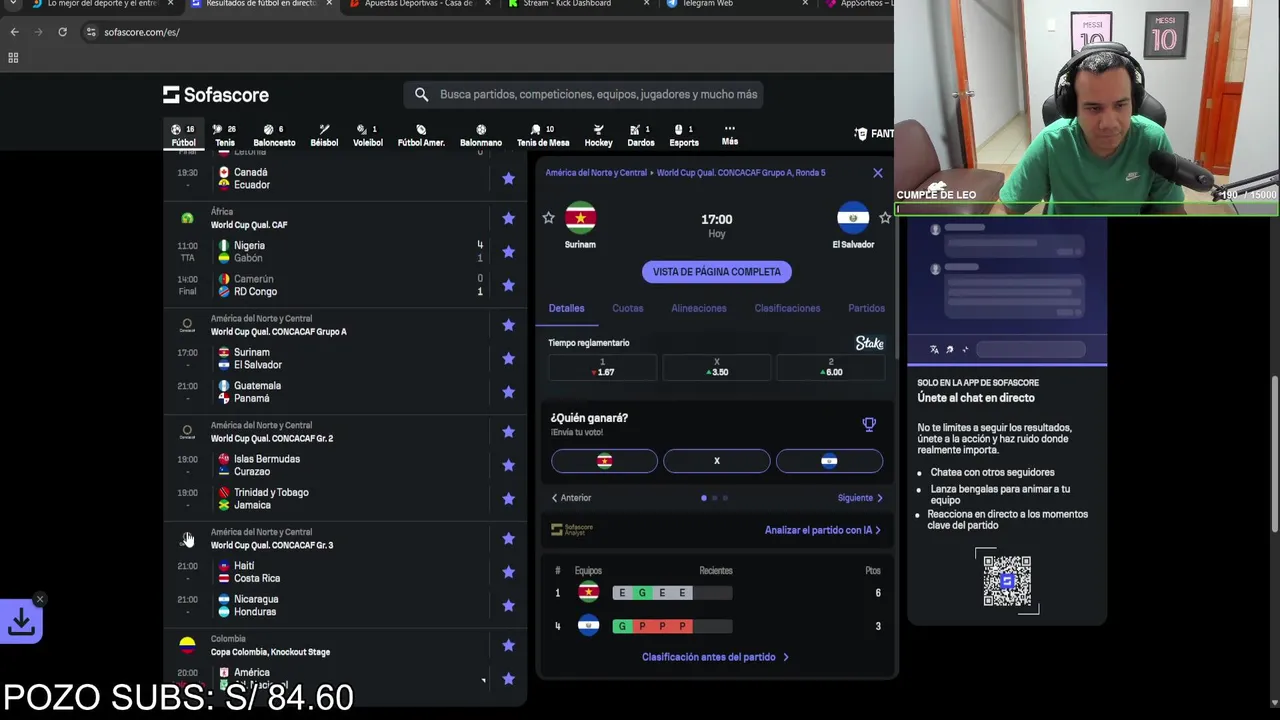Image resolution: width=1280 pixels, height=720 pixels.
Task: Open the Hockey sport section
Action: click(598, 135)
